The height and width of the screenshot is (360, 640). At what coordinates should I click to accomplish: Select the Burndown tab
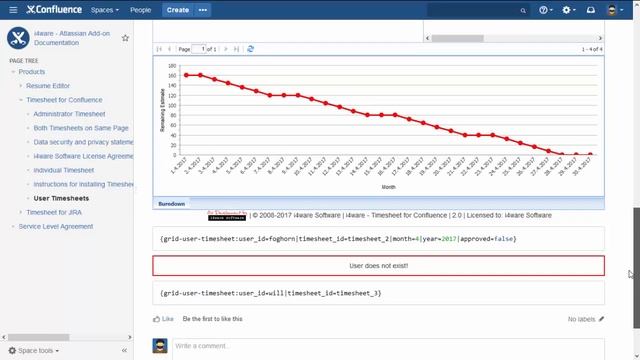coord(171,204)
